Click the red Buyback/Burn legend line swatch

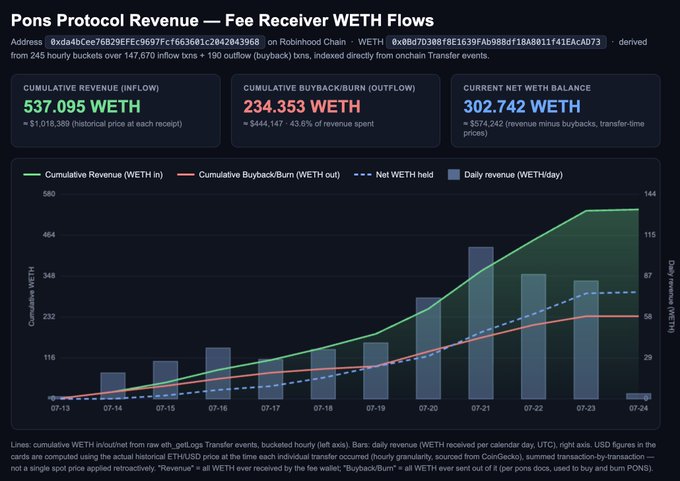click(186, 175)
